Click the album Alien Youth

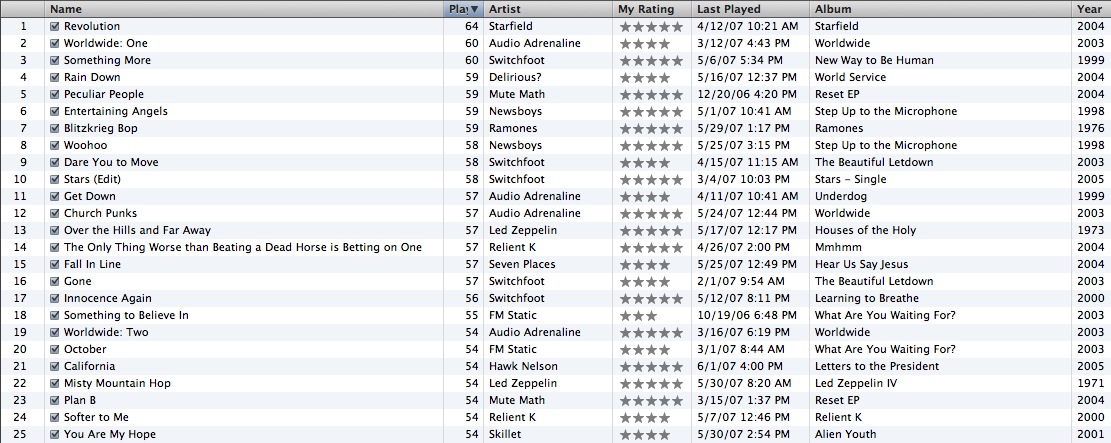845,434
